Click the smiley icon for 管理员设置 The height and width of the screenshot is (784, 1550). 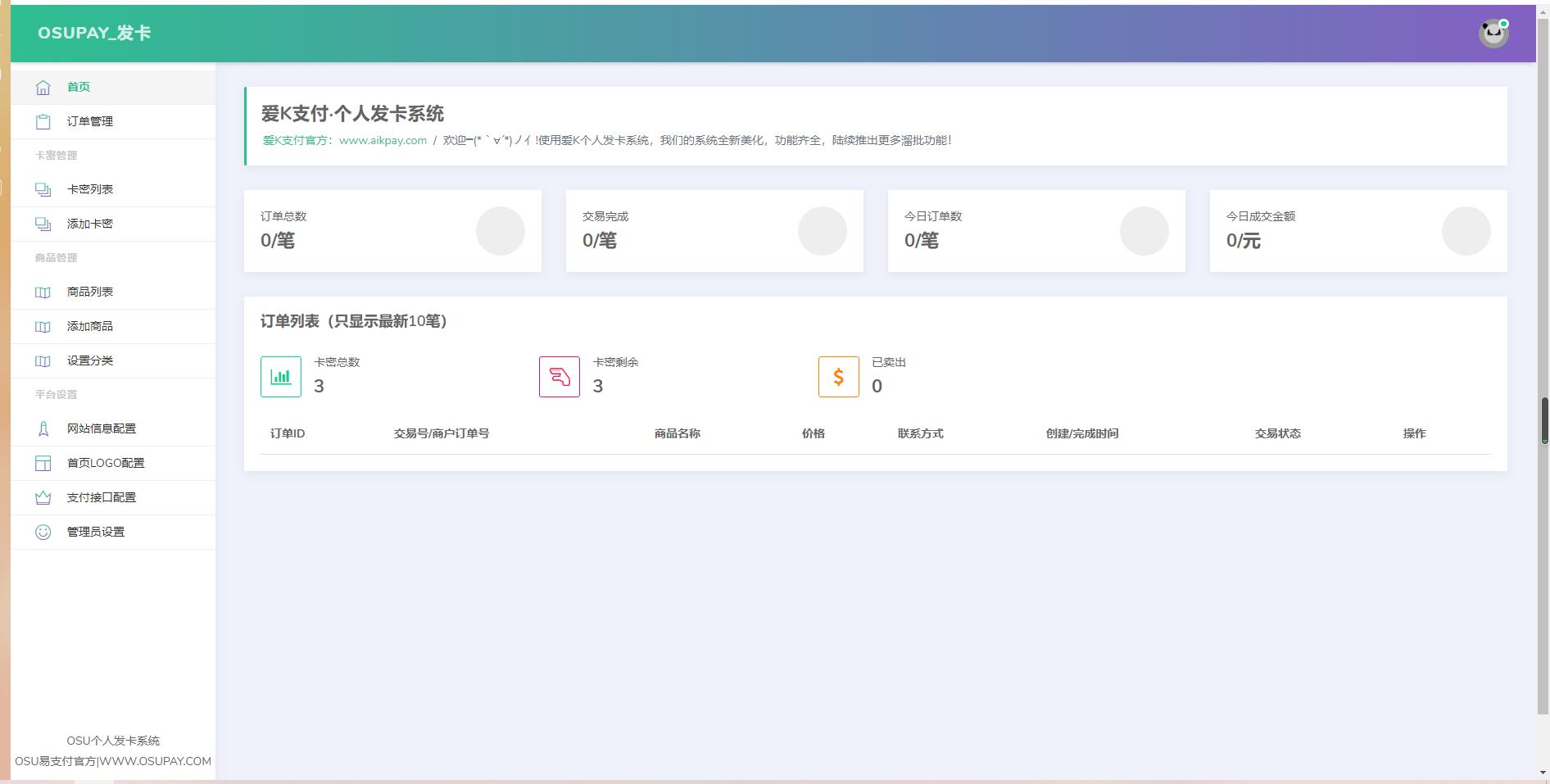point(43,532)
